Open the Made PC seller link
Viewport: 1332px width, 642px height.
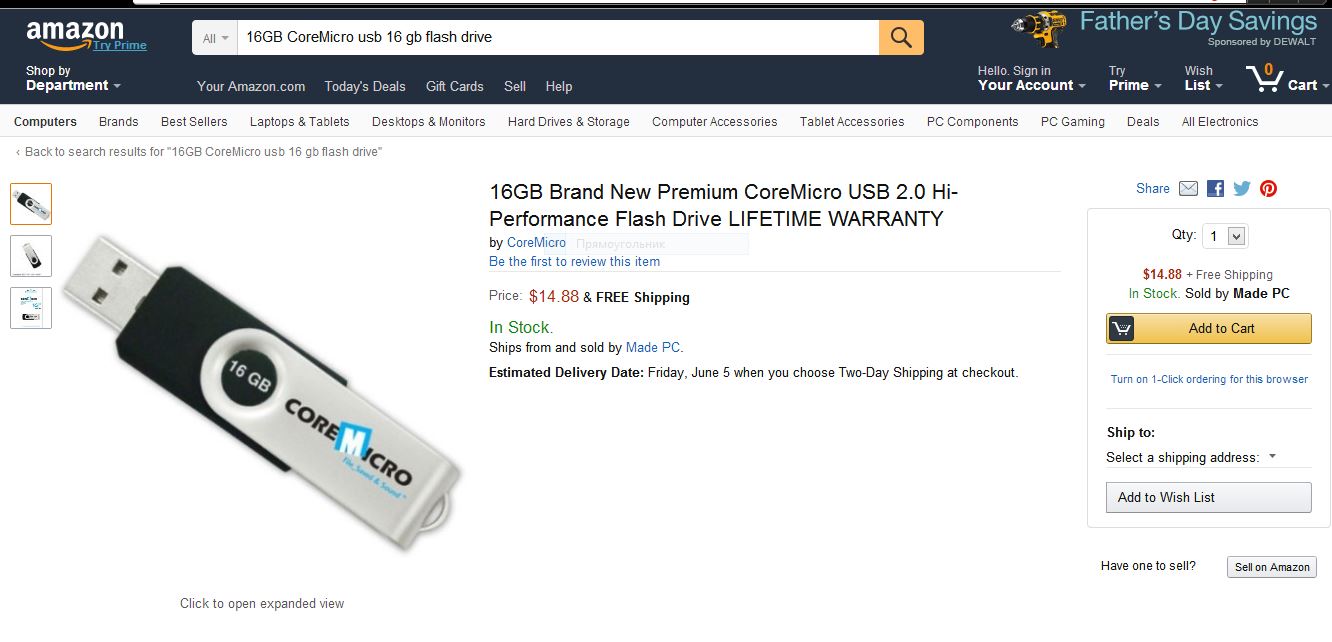coord(652,347)
